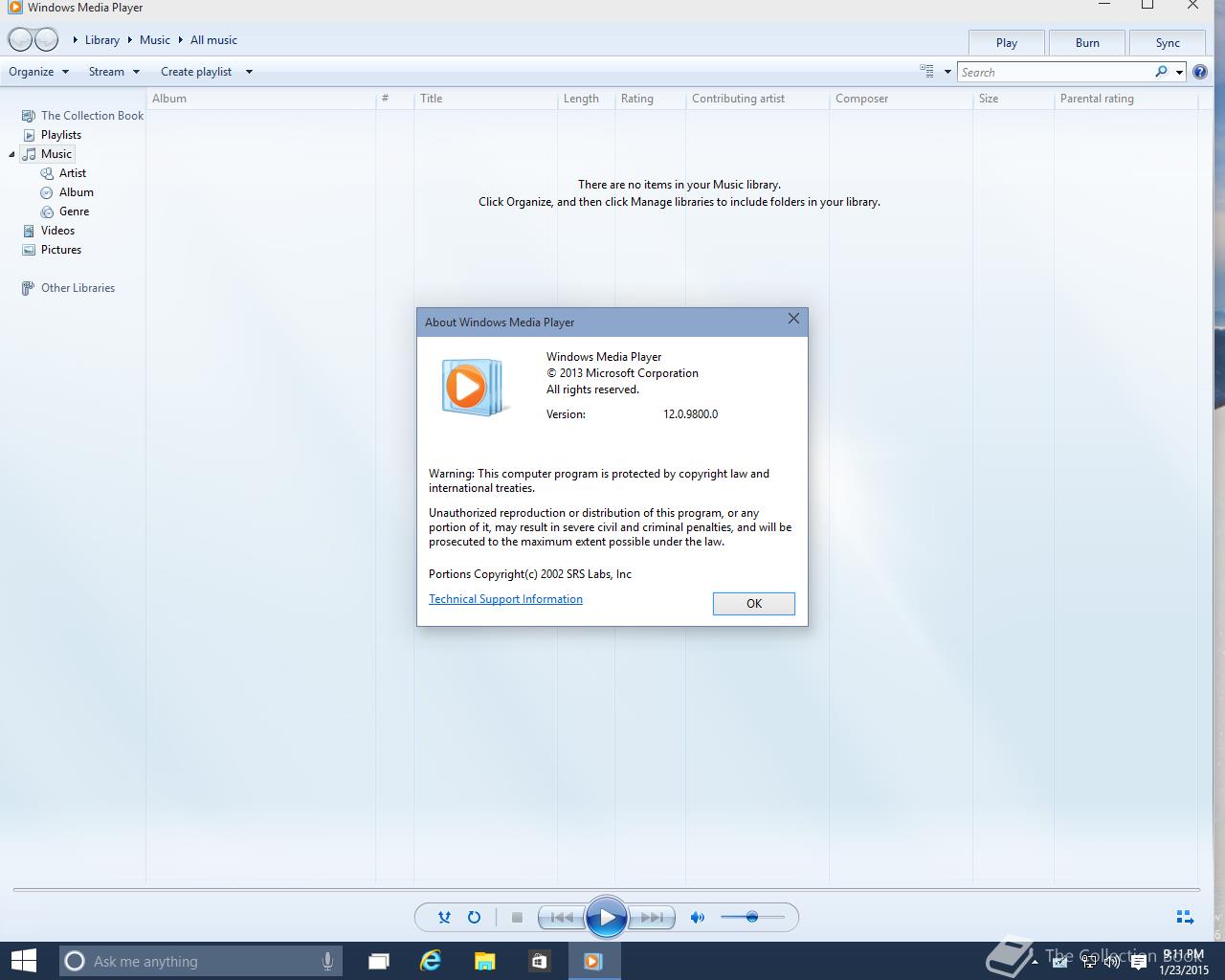Switch to Now Playing icon
Viewport: 1225px width, 980px height.
(x=1184, y=917)
